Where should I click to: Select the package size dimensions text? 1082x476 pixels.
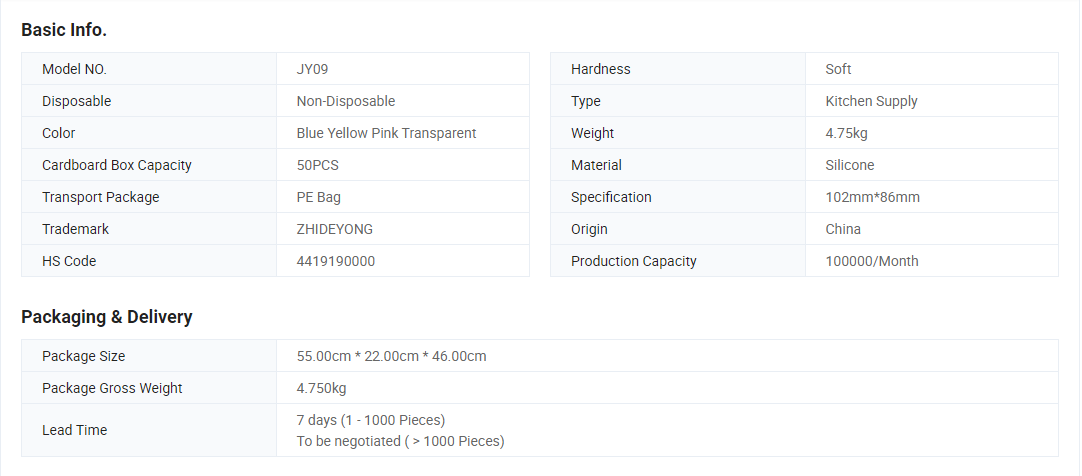(x=392, y=356)
